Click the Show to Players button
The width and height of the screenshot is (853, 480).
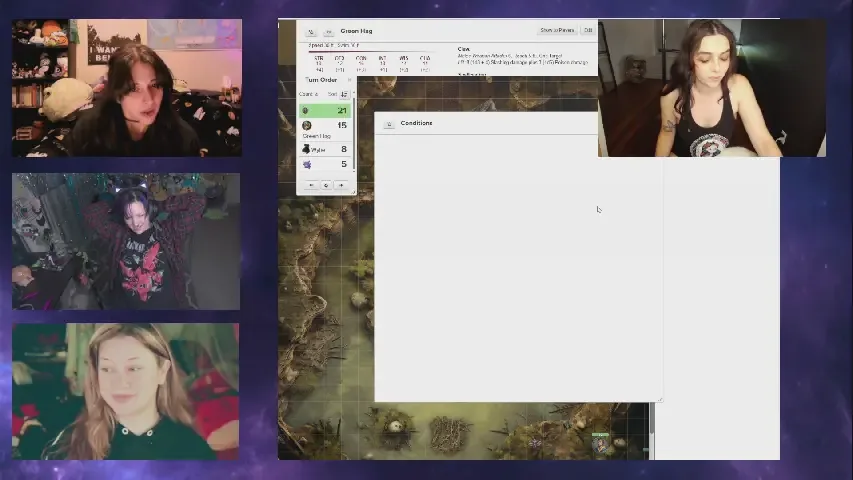coord(557,30)
